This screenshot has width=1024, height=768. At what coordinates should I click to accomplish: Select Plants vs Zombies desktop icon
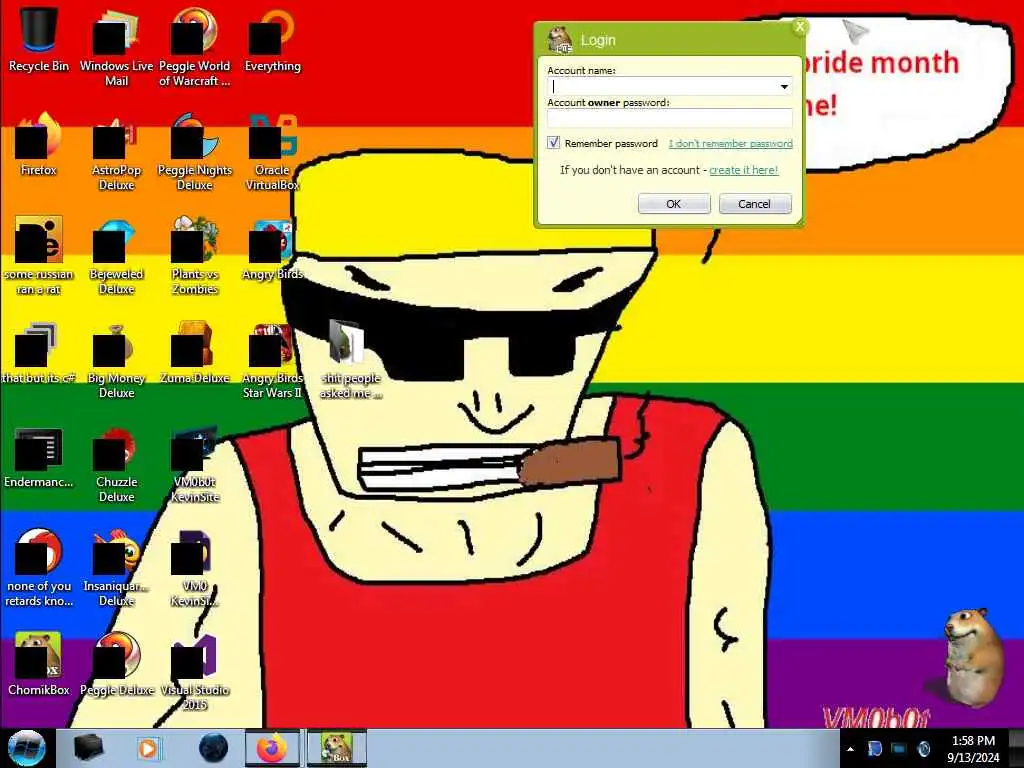tap(194, 255)
